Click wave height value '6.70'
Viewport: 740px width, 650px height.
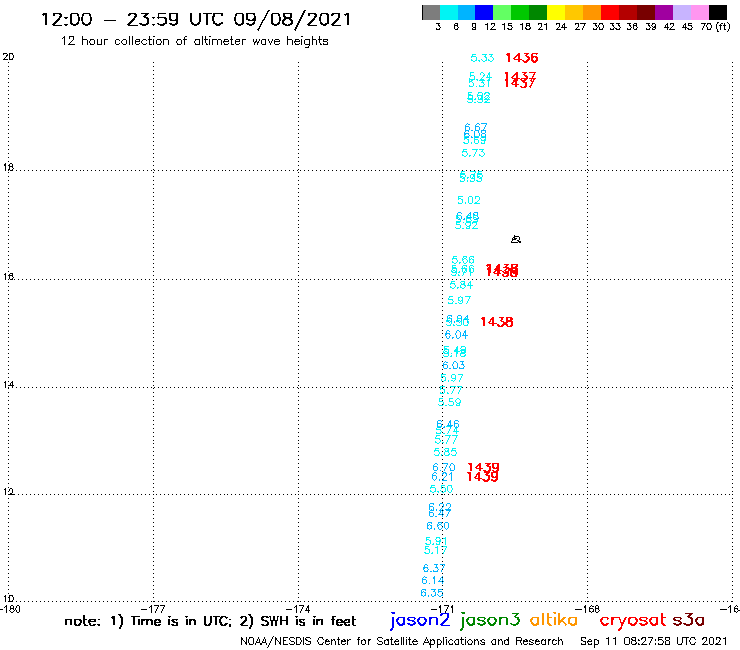click(444, 467)
